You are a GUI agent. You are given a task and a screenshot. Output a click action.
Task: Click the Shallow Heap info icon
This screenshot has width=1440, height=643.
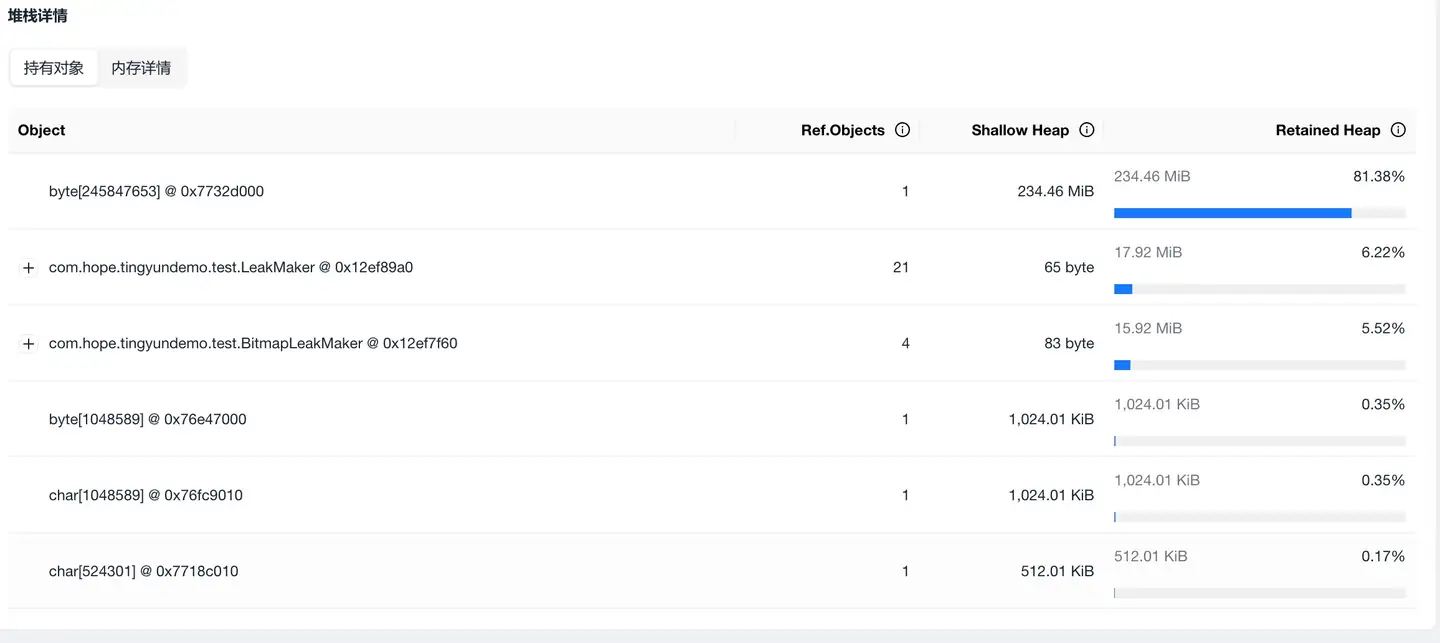click(1087, 130)
